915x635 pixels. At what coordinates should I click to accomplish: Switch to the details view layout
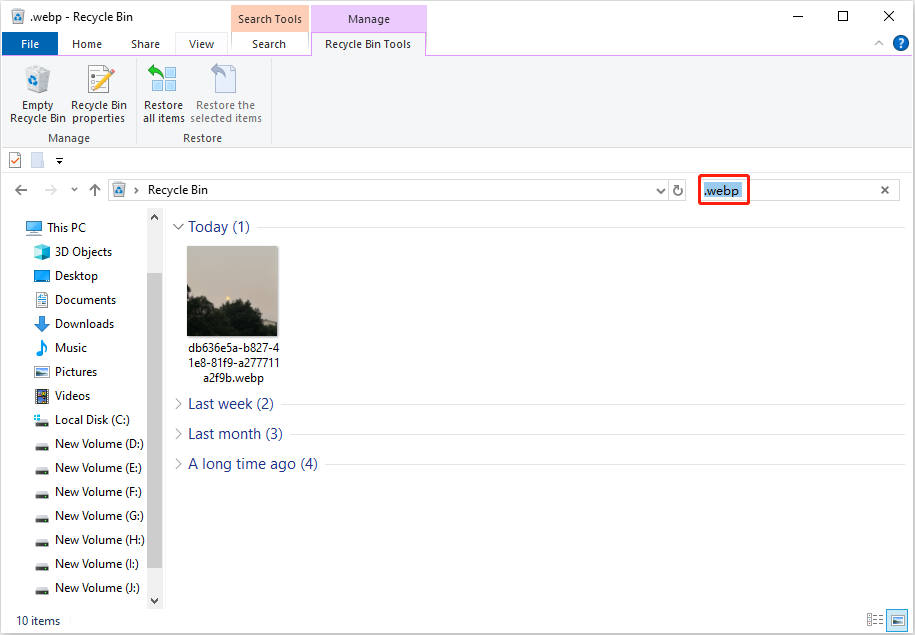875,620
